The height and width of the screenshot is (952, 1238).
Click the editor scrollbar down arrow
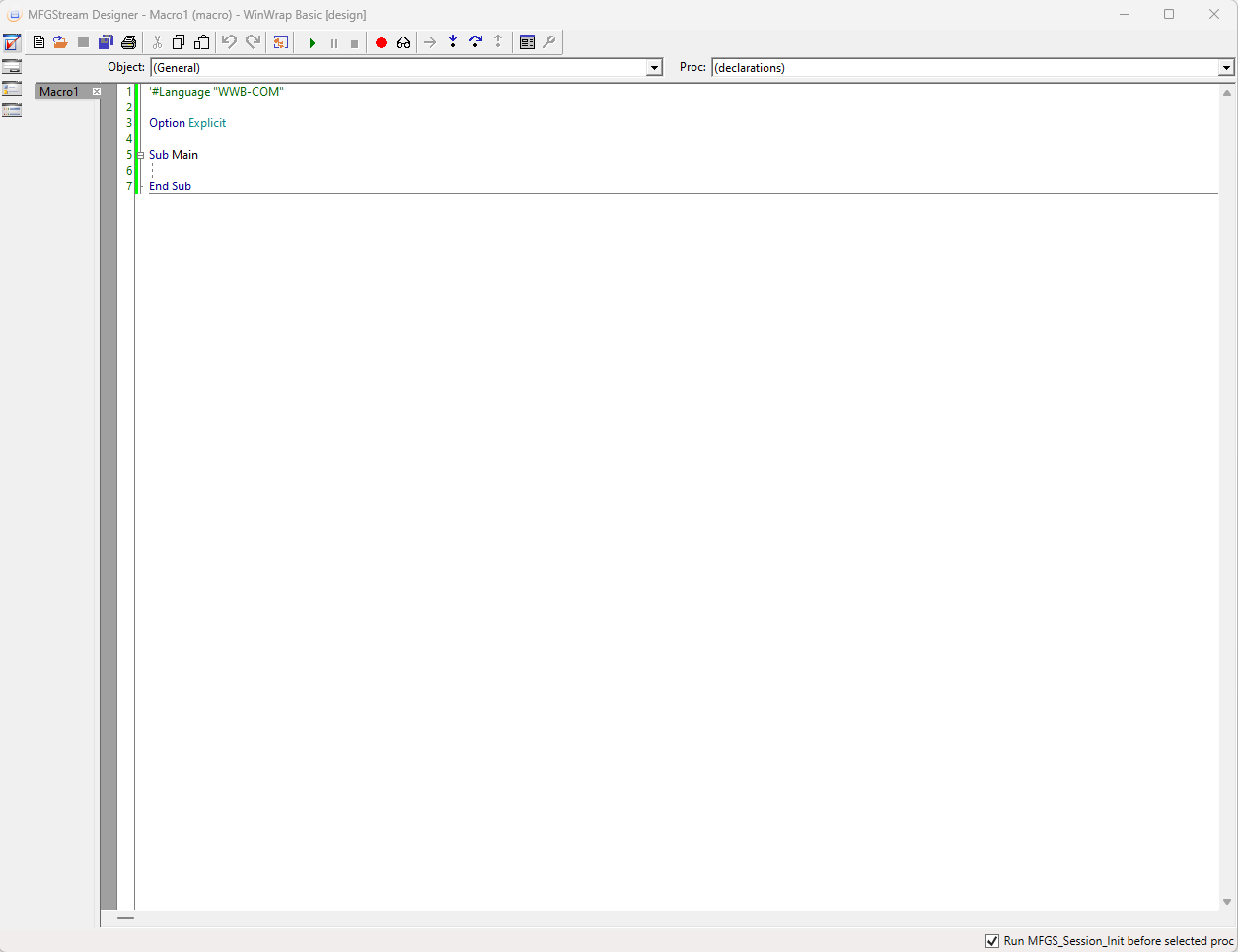tap(1227, 902)
